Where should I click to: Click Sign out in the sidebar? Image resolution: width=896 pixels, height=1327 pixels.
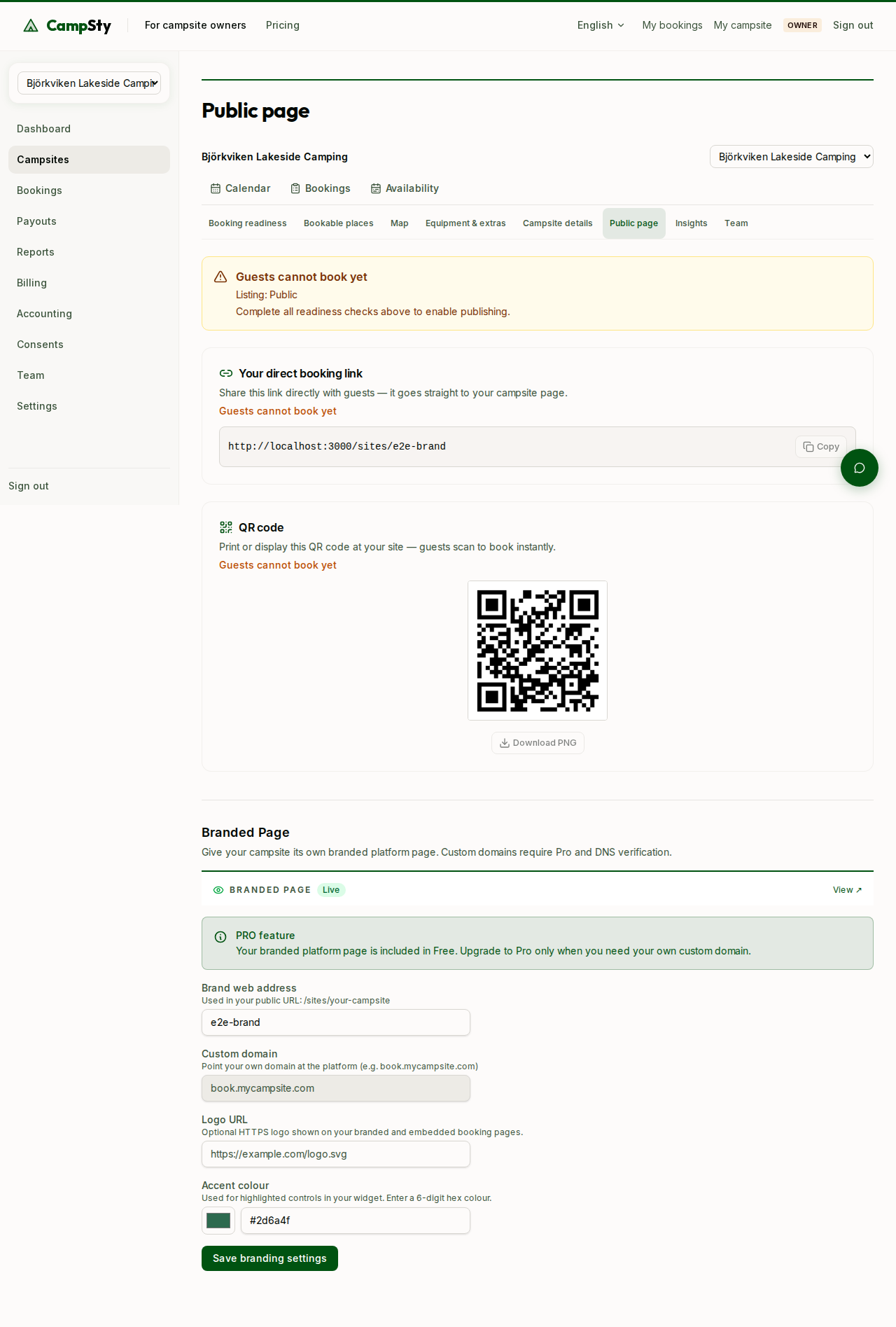pyautogui.click(x=29, y=486)
